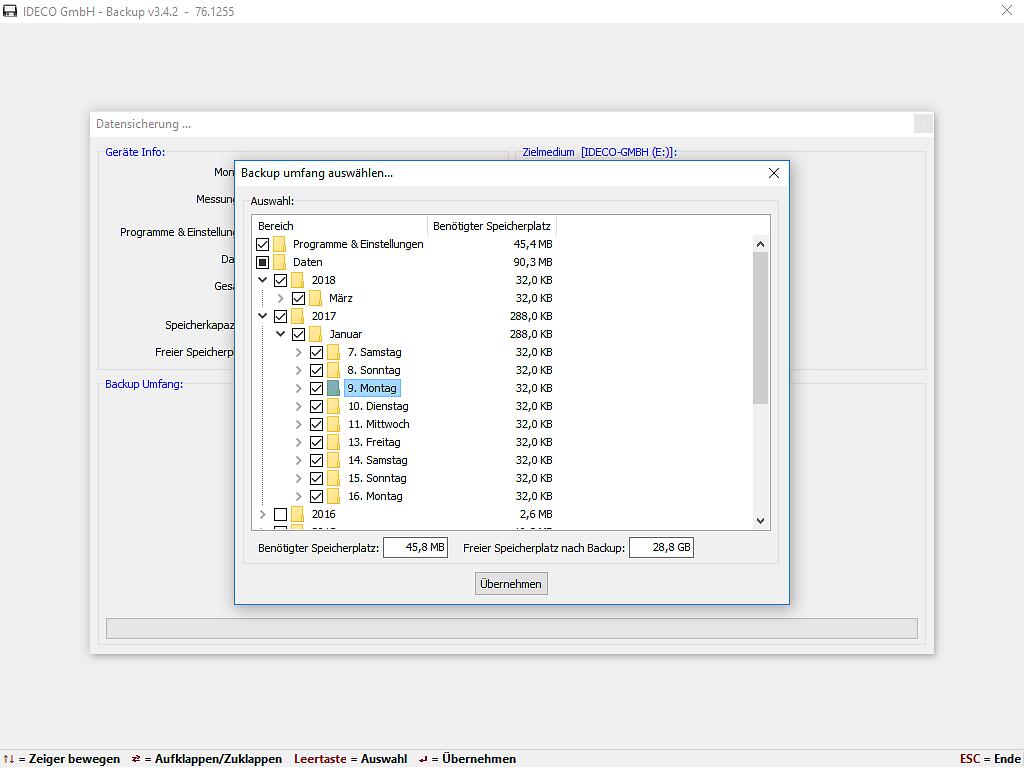Click the scroll down arrow in the list
Image resolution: width=1024 pixels, height=768 pixels.
coord(760,520)
